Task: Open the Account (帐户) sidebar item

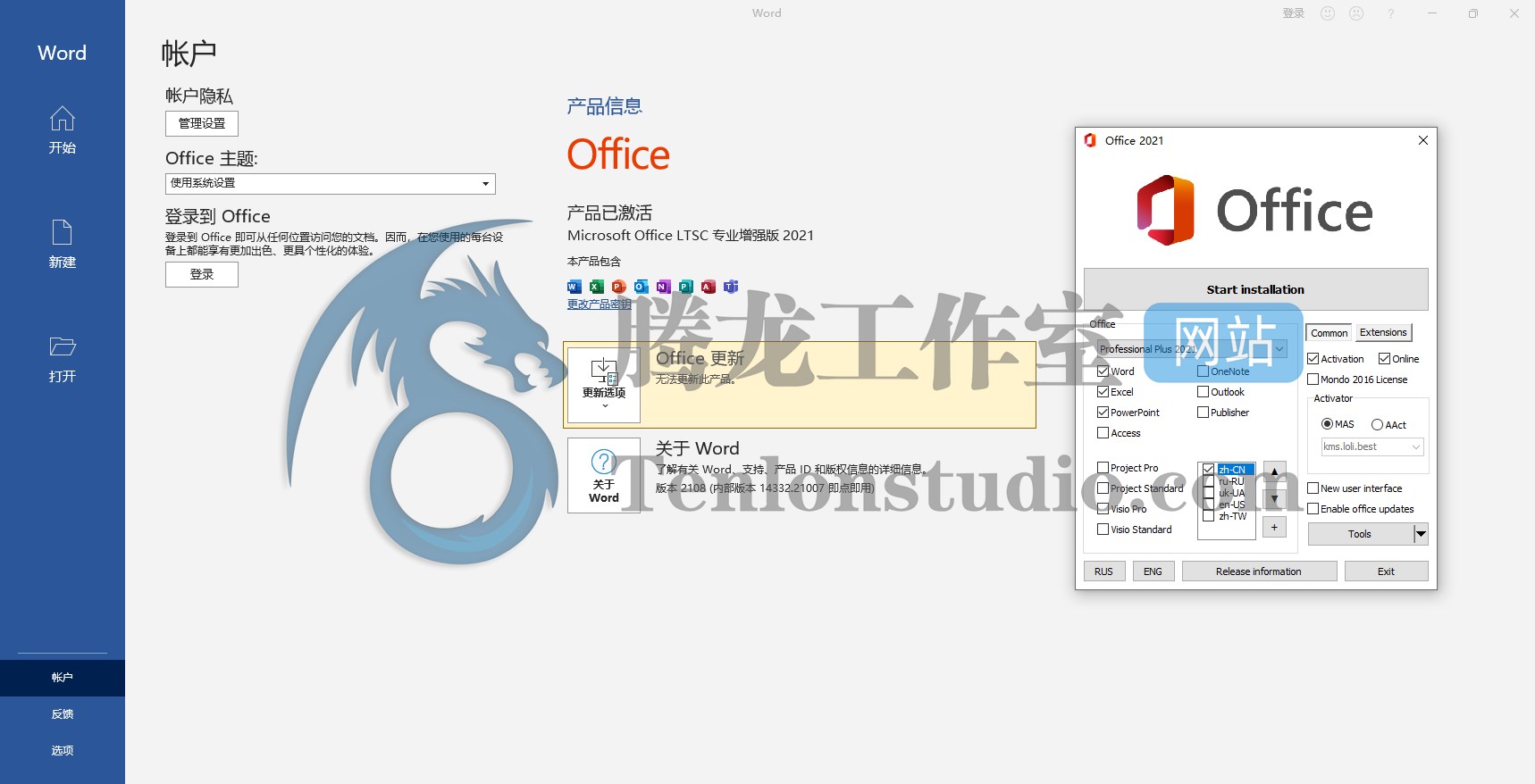Action: click(63, 678)
